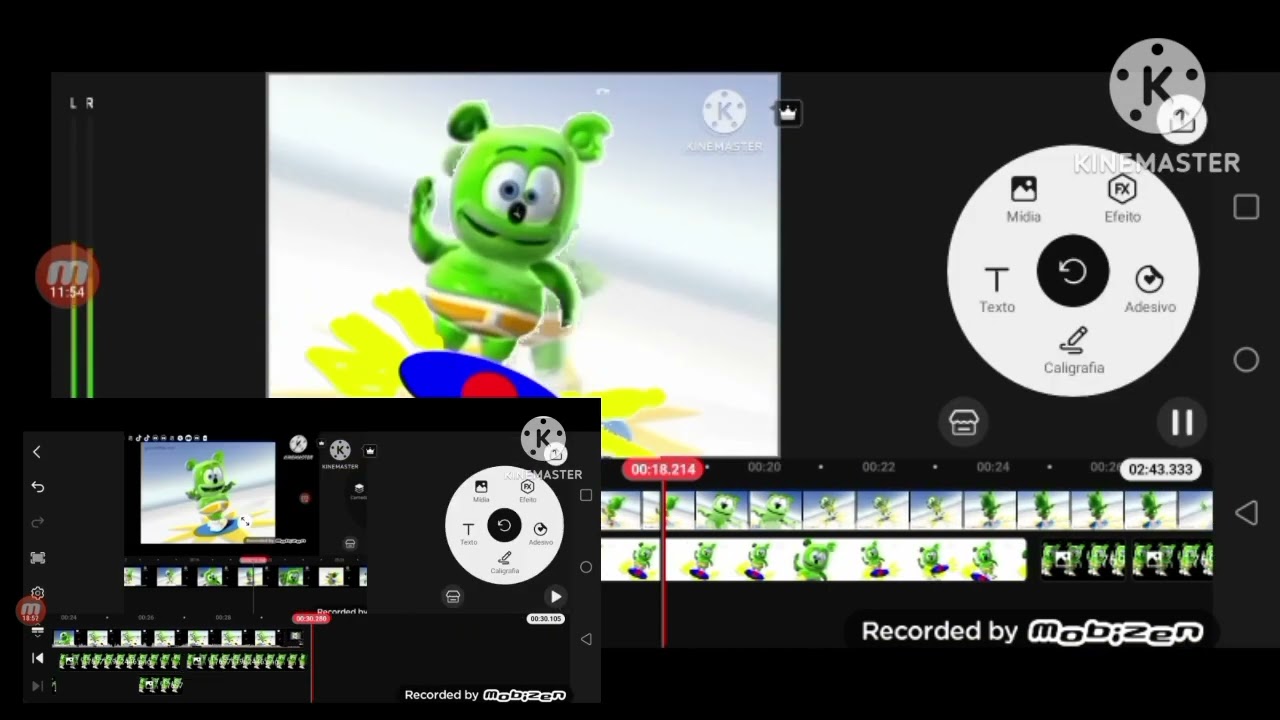1280x720 pixels.
Task: Tap the black center button of small wheel
Action: pos(504,525)
